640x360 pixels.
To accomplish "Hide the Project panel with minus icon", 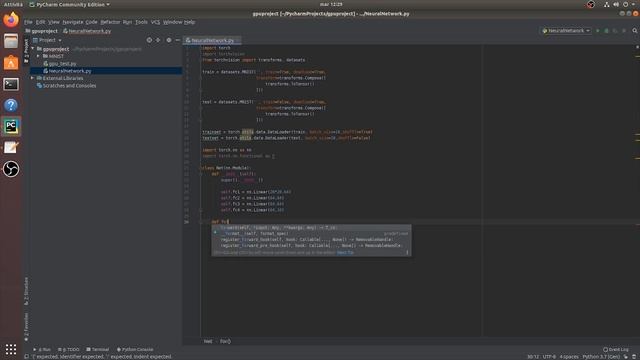I will click(178, 40).
